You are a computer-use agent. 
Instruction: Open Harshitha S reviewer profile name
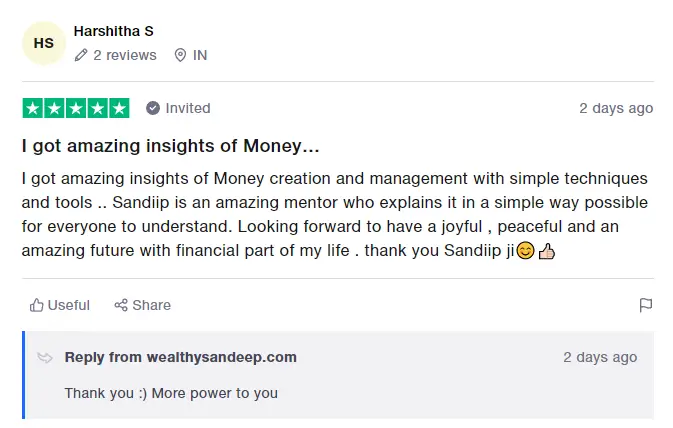point(113,31)
